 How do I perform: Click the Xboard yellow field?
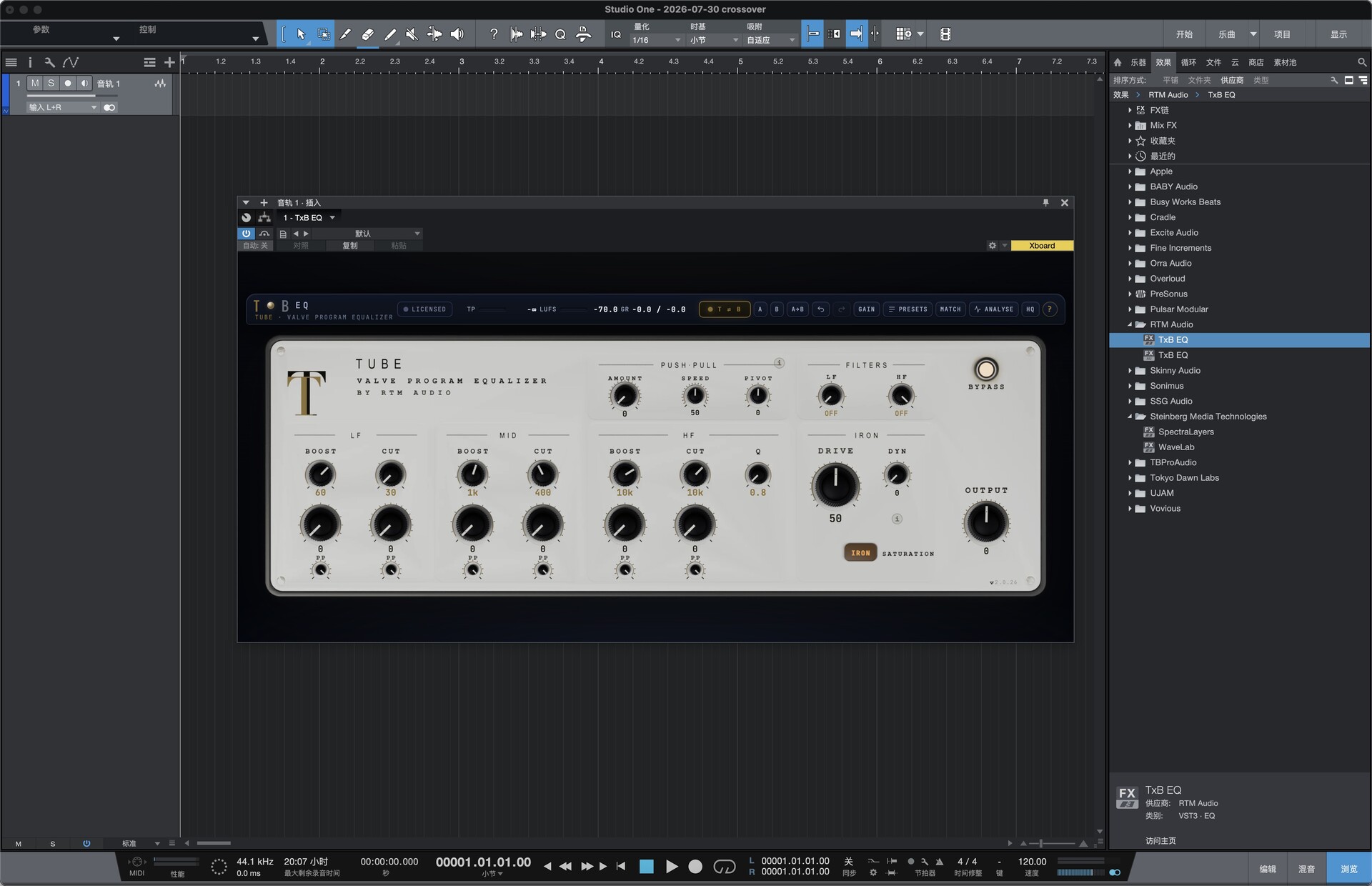[x=1042, y=246]
